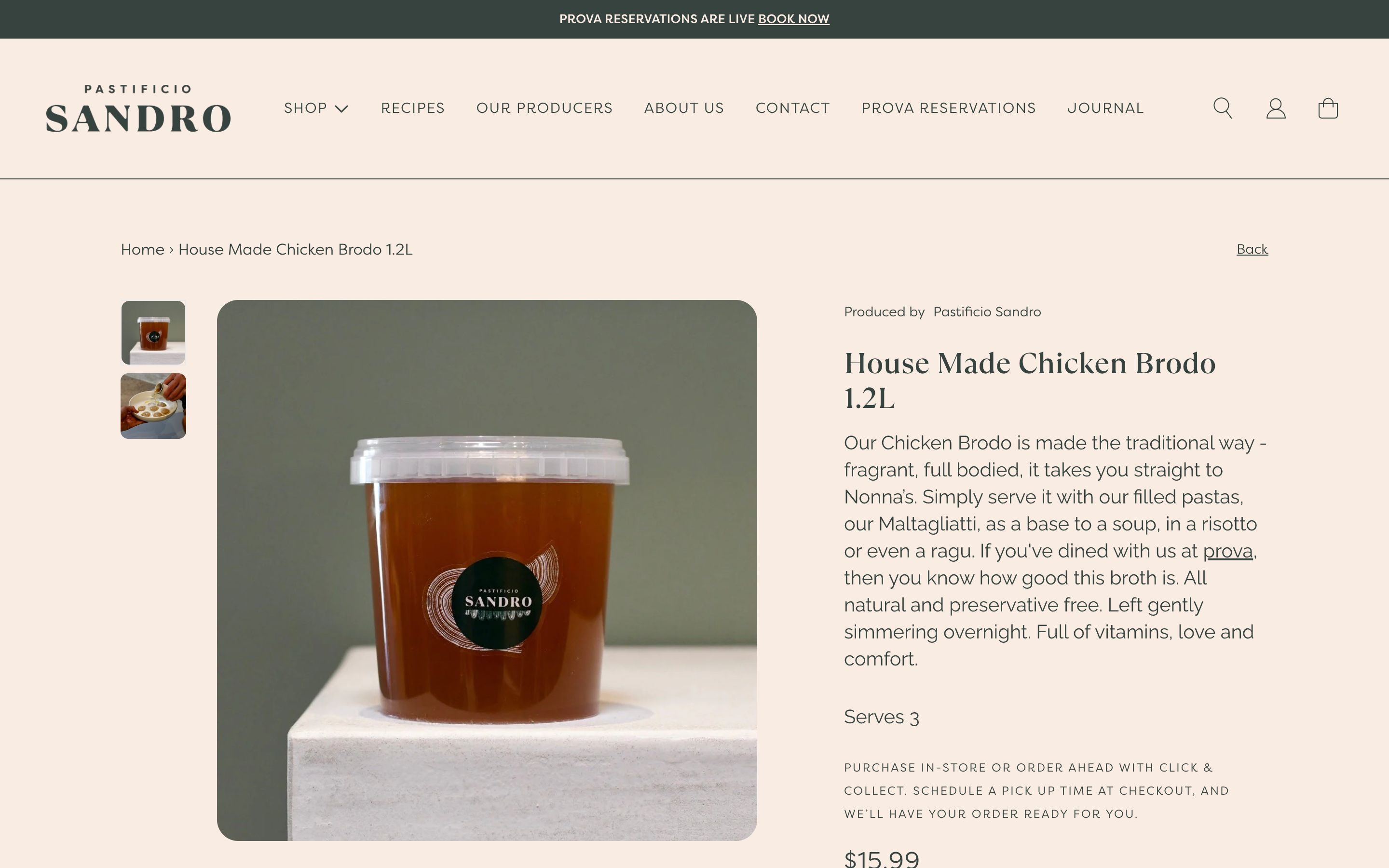
Task: Click the Home breadcrumb link
Action: click(142, 249)
